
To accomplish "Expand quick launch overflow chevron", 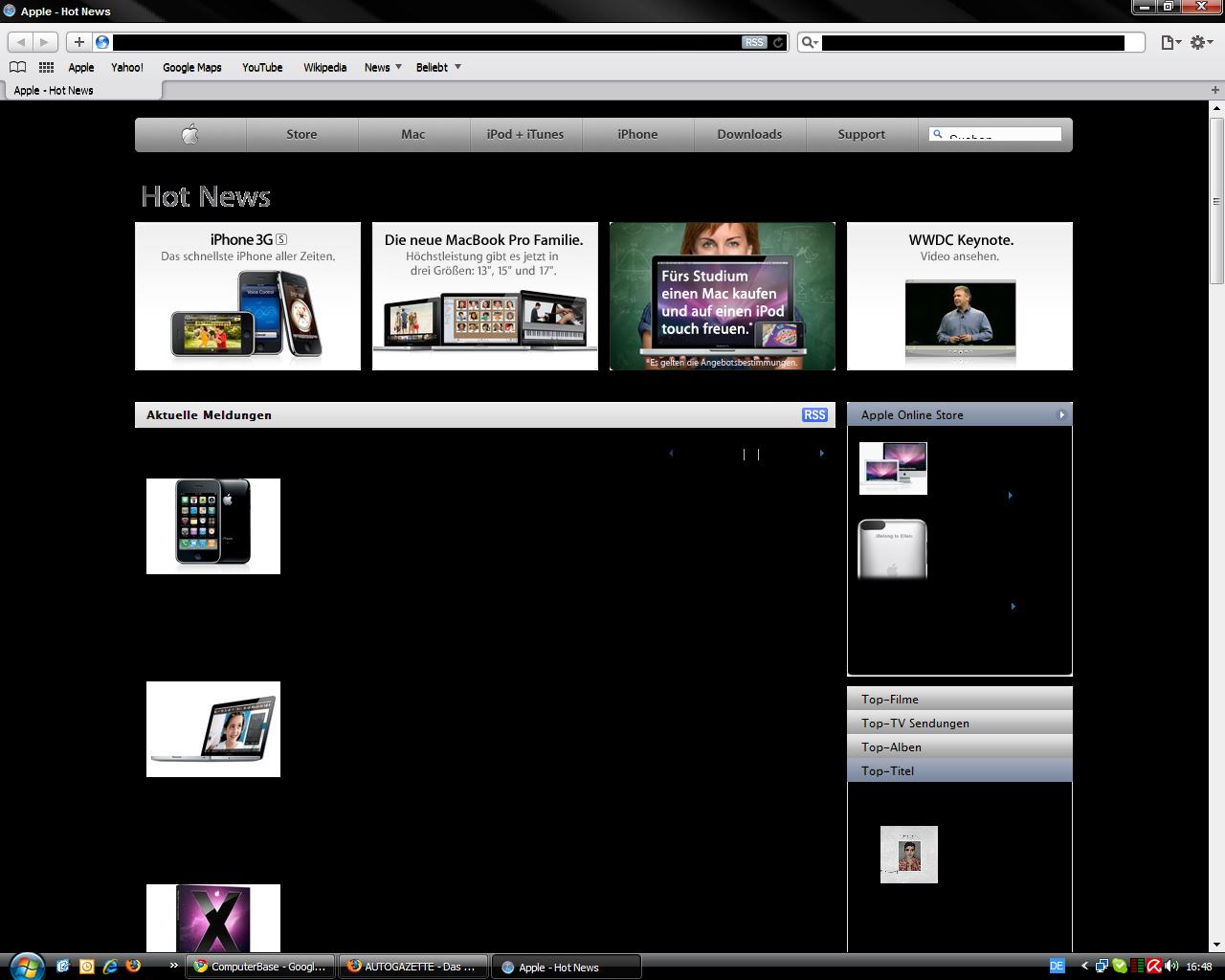I will coord(174,967).
